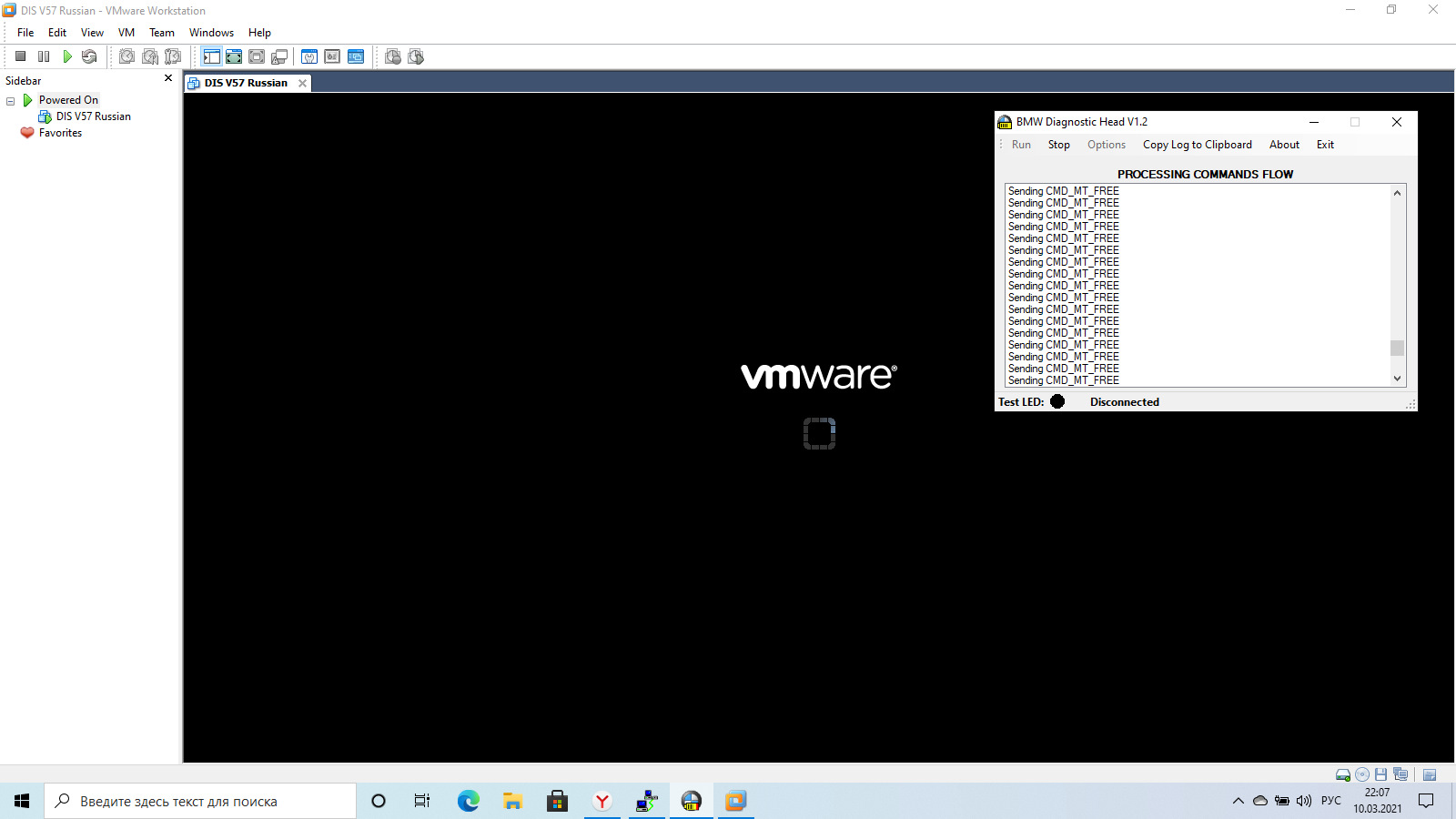Open the summary view wrench window icon
The image size is (1456, 819).
pyautogui.click(x=309, y=56)
